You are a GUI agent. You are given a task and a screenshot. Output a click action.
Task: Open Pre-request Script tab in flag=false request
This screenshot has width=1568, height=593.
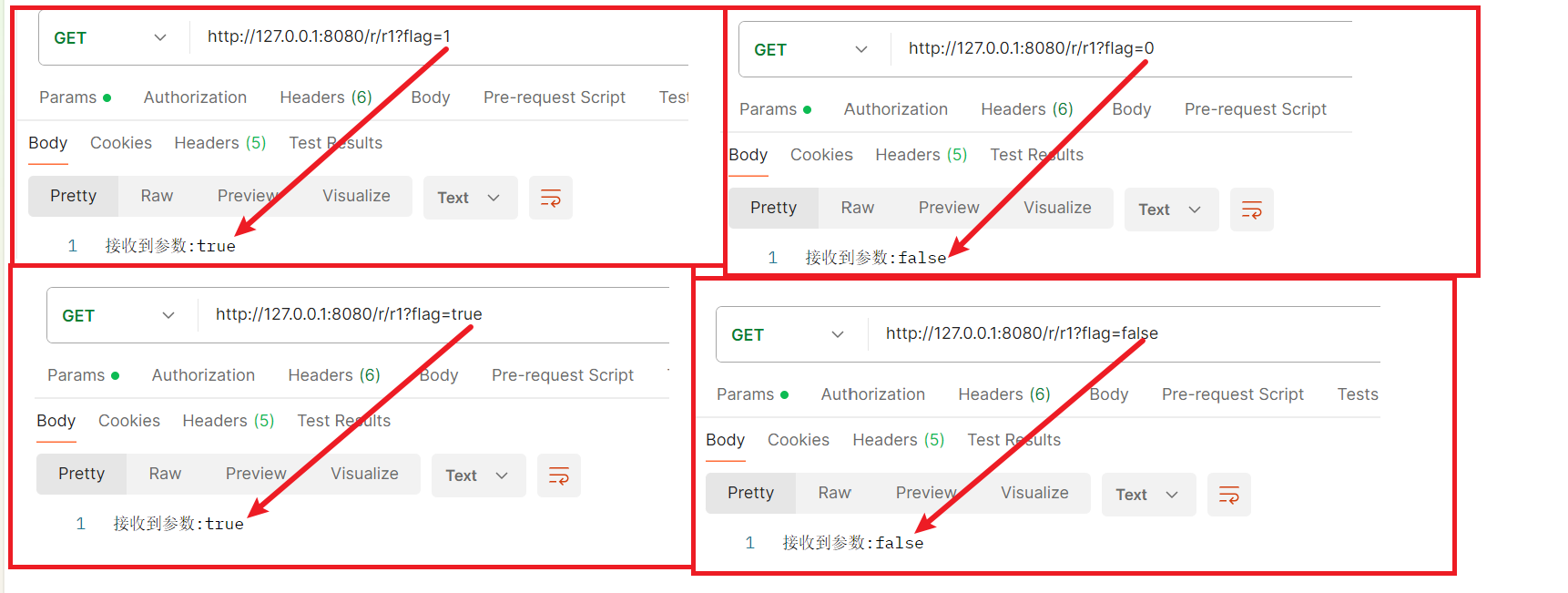coord(1233,394)
